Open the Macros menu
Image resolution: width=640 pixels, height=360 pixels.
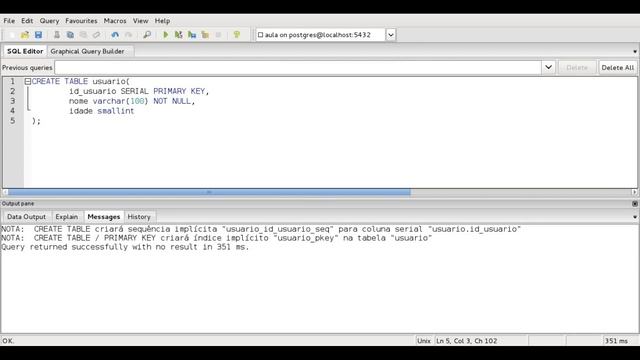115,21
